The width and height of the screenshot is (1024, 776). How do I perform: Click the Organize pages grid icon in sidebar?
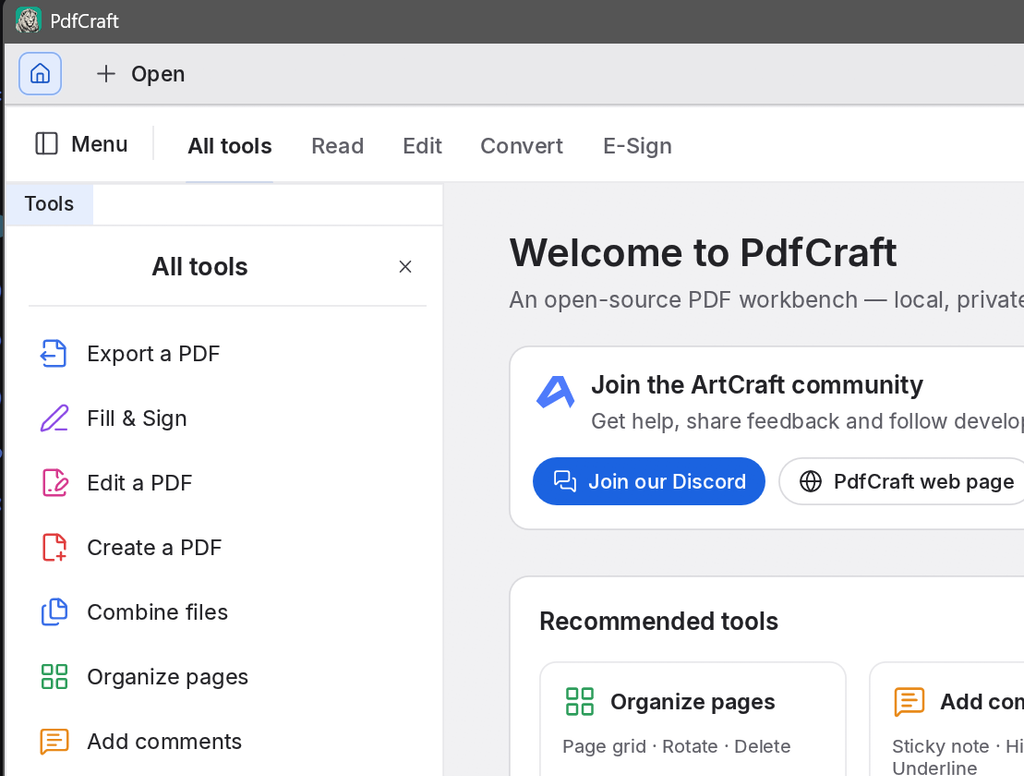click(x=54, y=677)
